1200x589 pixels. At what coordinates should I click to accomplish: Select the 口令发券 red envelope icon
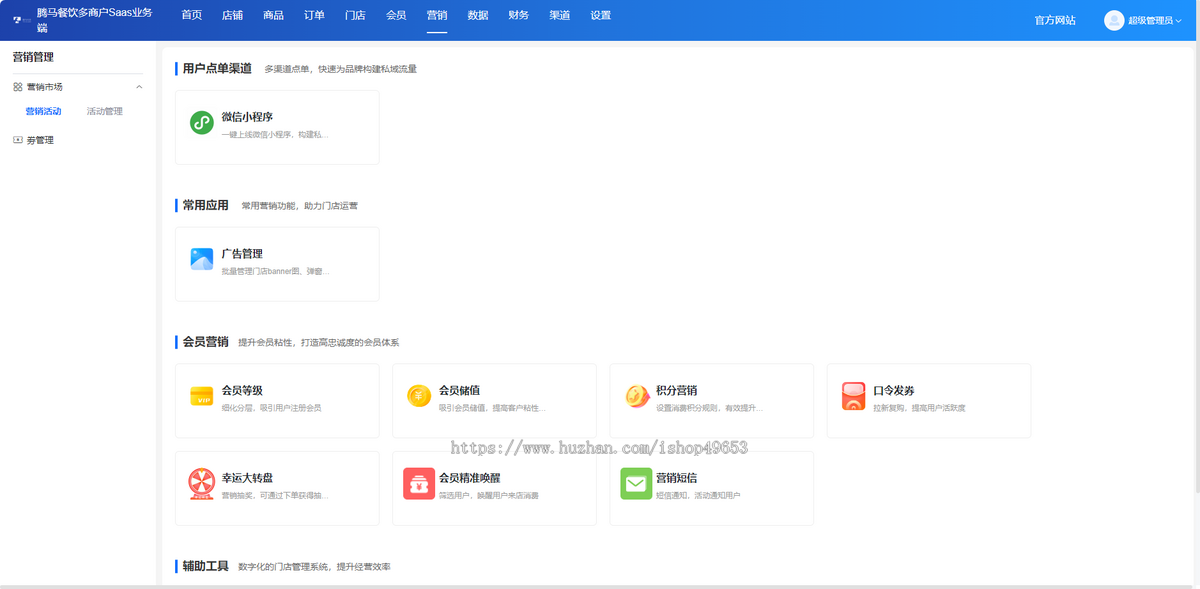(x=853, y=396)
